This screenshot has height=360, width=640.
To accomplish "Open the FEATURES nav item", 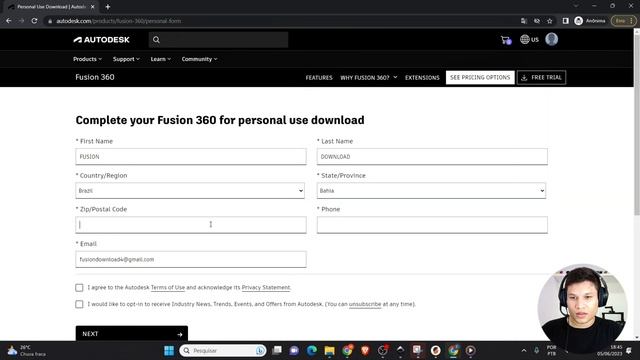I will click(x=319, y=78).
